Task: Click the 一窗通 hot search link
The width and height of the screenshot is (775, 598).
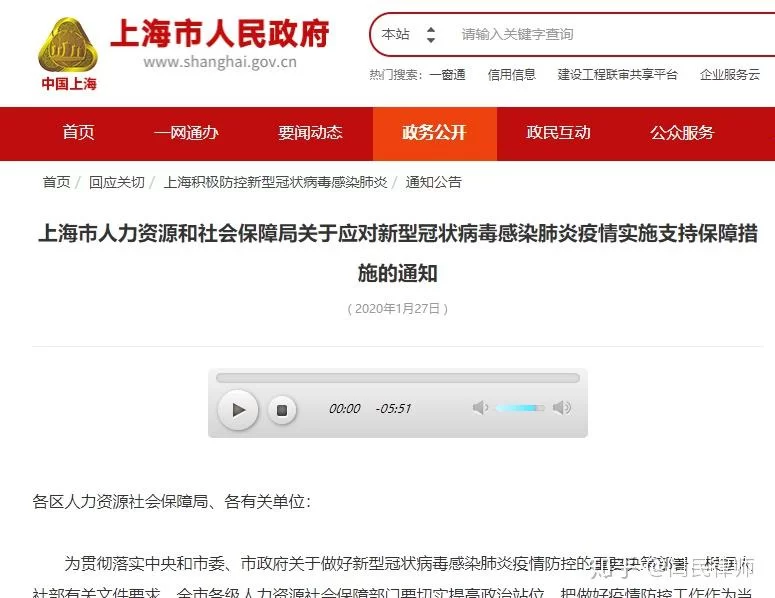Action: [x=447, y=74]
